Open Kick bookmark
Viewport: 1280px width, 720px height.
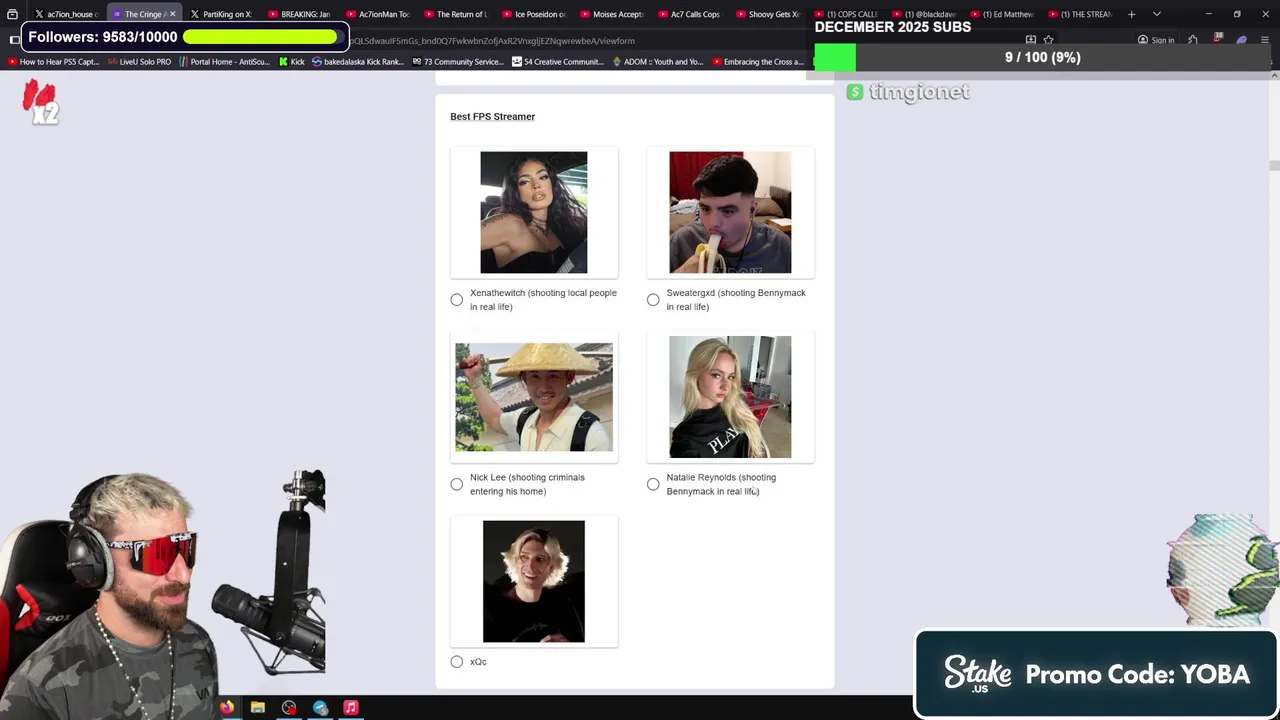coord(292,62)
